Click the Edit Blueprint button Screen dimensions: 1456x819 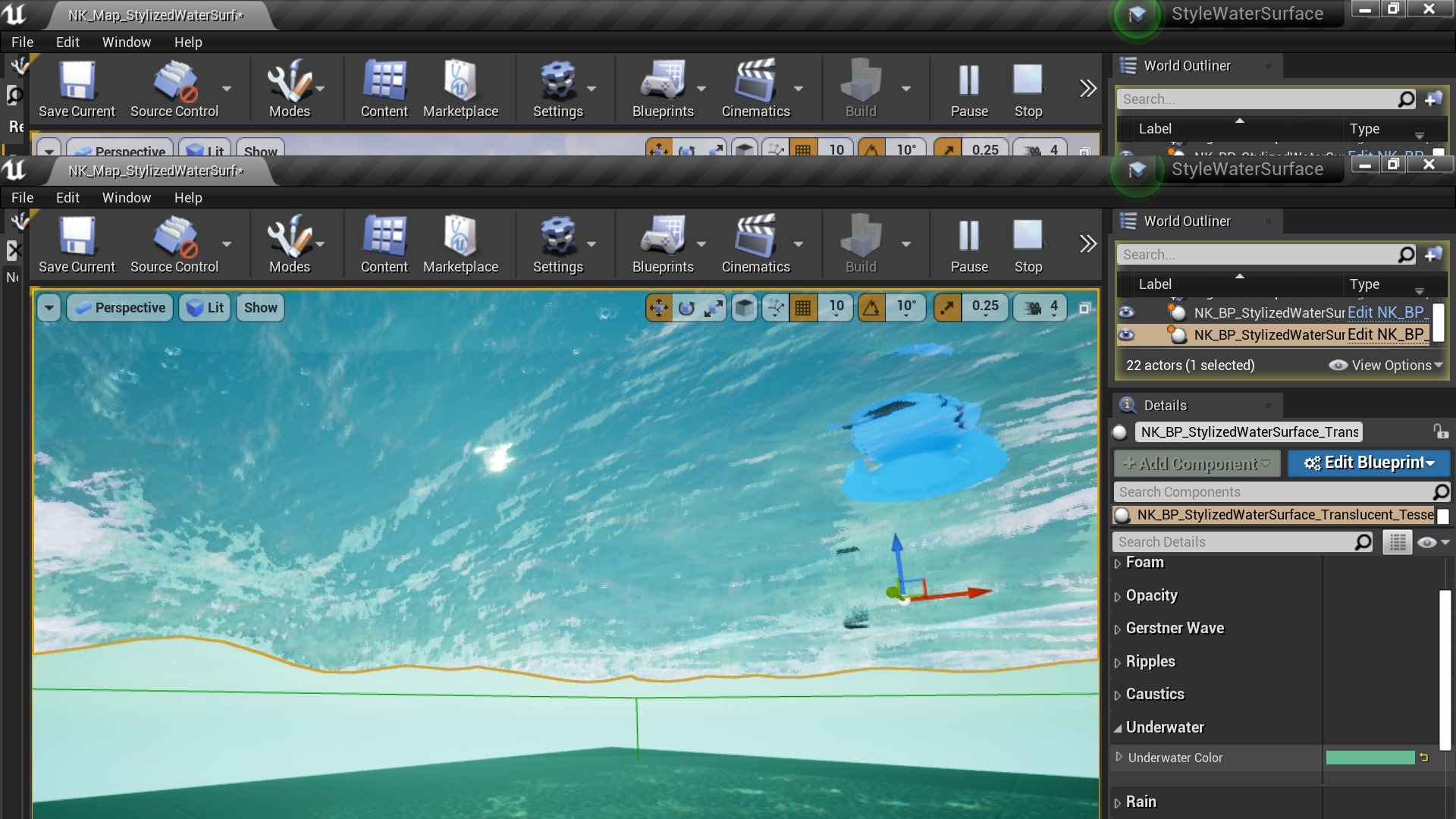[x=1369, y=463]
